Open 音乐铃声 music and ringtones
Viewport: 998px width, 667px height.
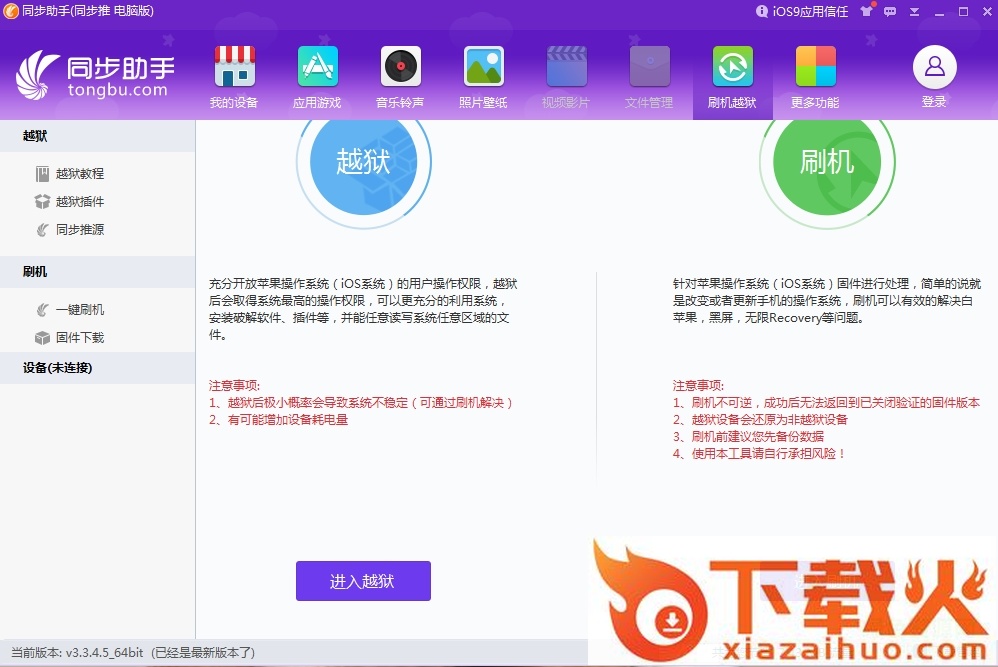pyautogui.click(x=400, y=77)
